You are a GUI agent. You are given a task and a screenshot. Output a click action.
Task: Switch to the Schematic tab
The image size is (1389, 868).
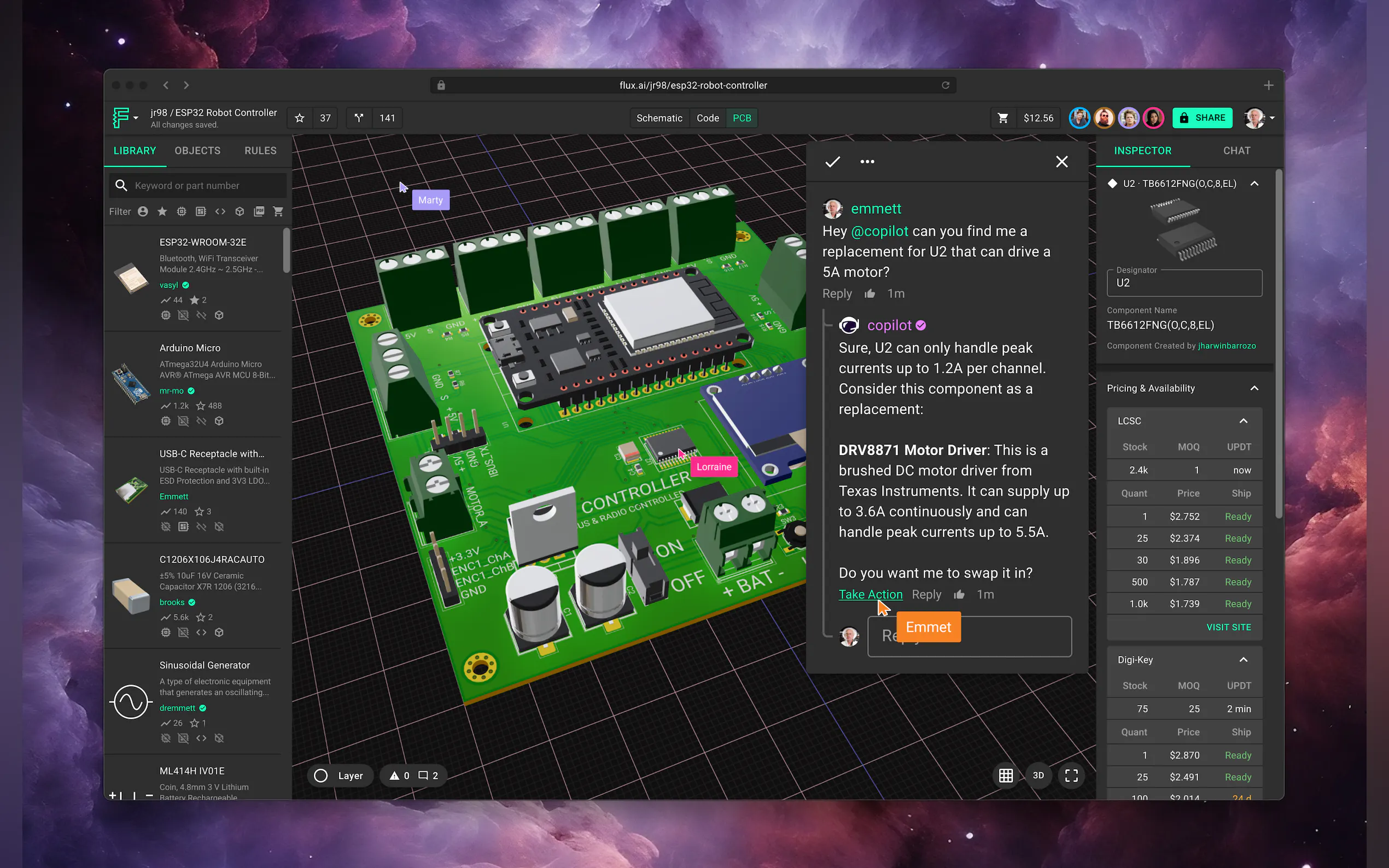click(658, 118)
